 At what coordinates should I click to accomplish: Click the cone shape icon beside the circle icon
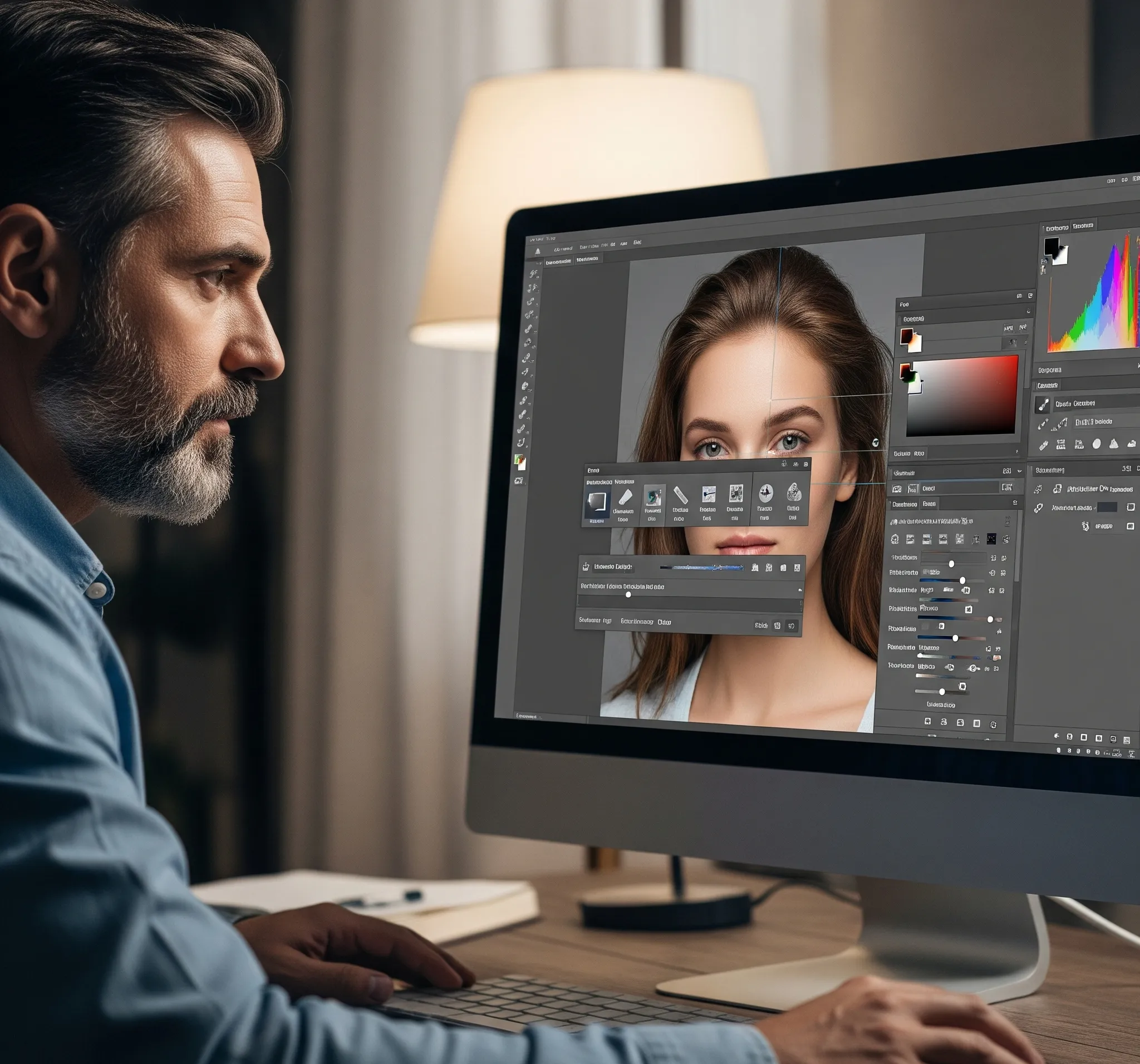[1114, 443]
